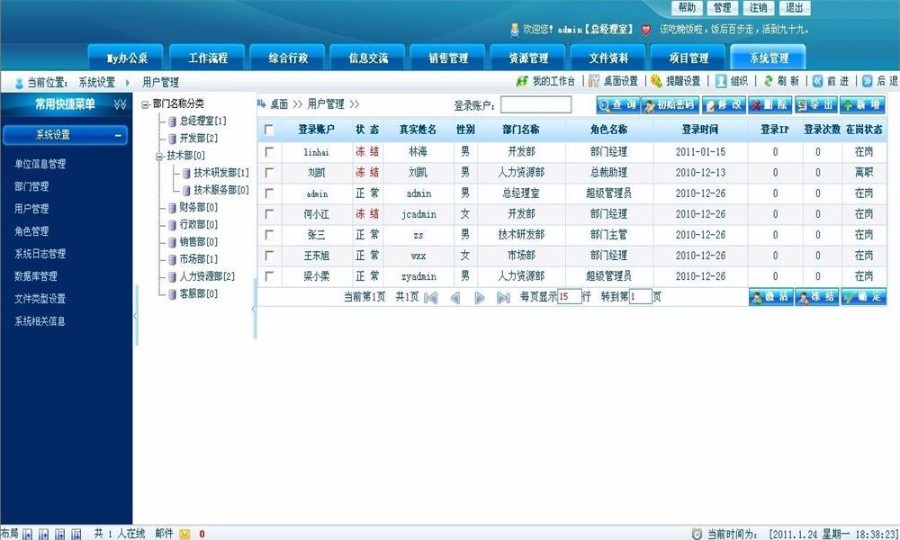
Task: Go to the next page arrow
Action: (479, 297)
